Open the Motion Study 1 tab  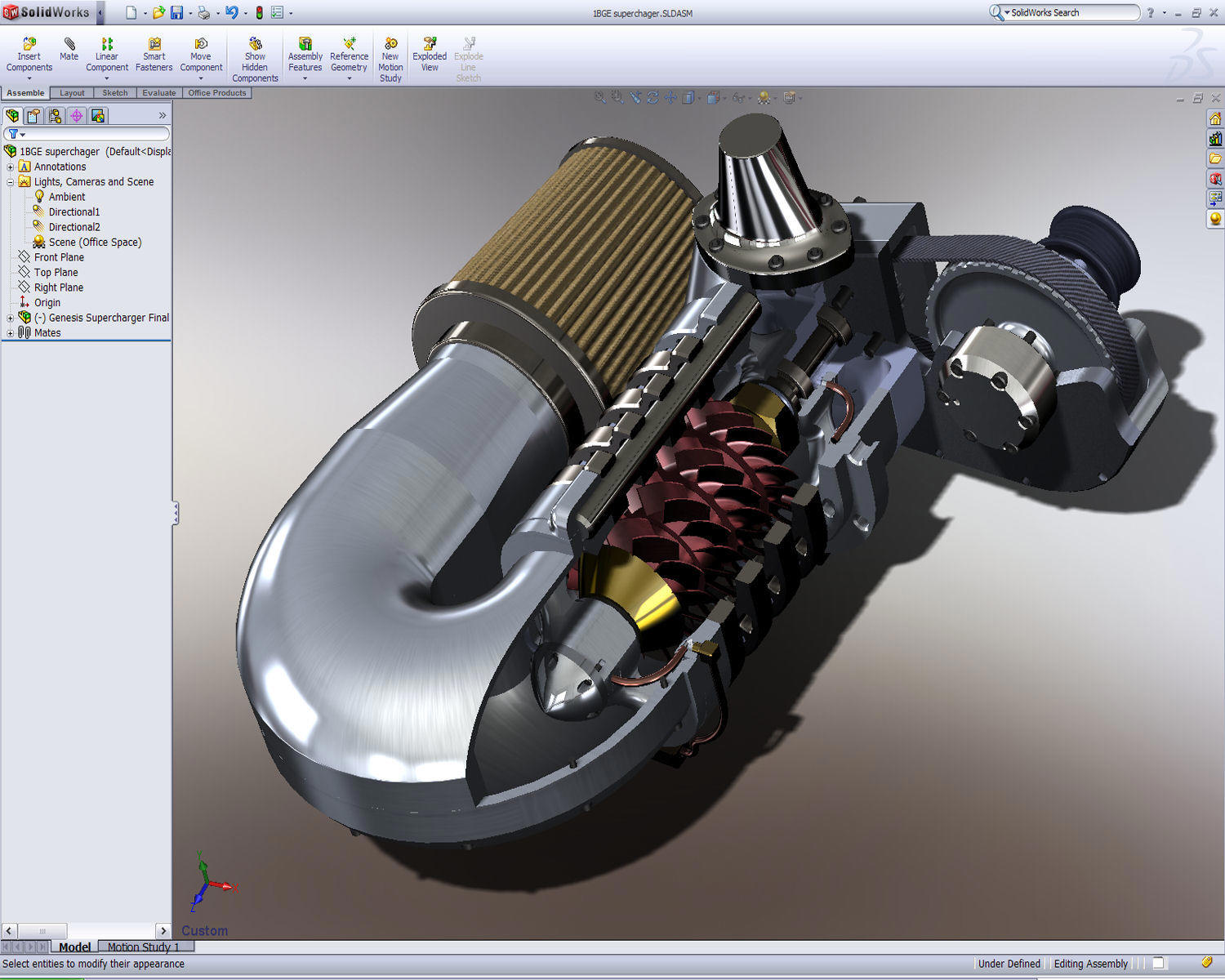[143, 947]
